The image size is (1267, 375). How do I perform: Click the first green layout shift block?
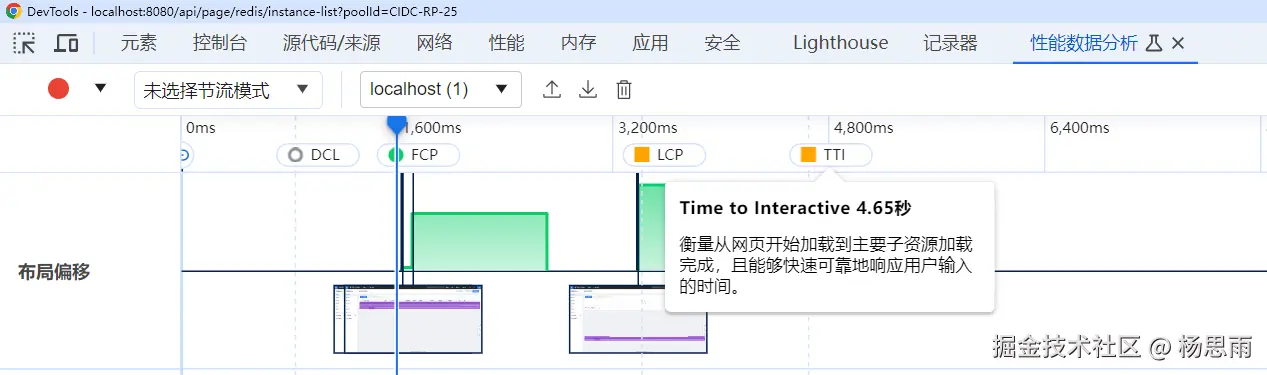[480, 241]
